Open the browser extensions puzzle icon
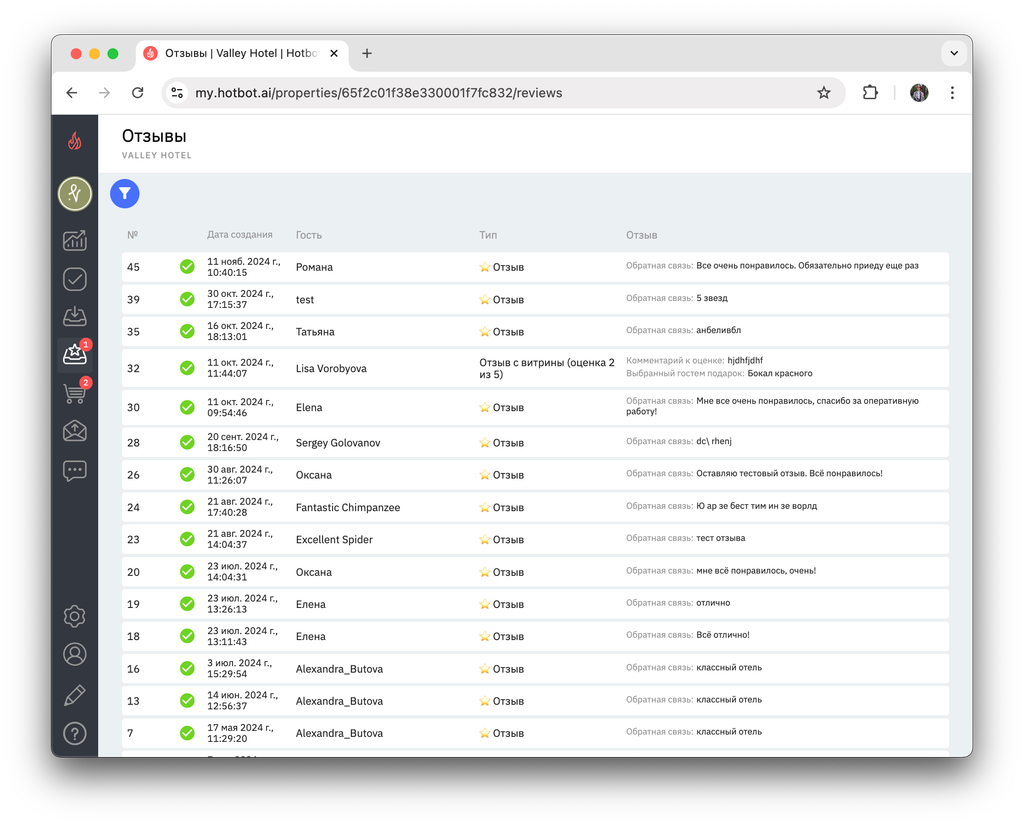The image size is (1024, 825). 870,93
